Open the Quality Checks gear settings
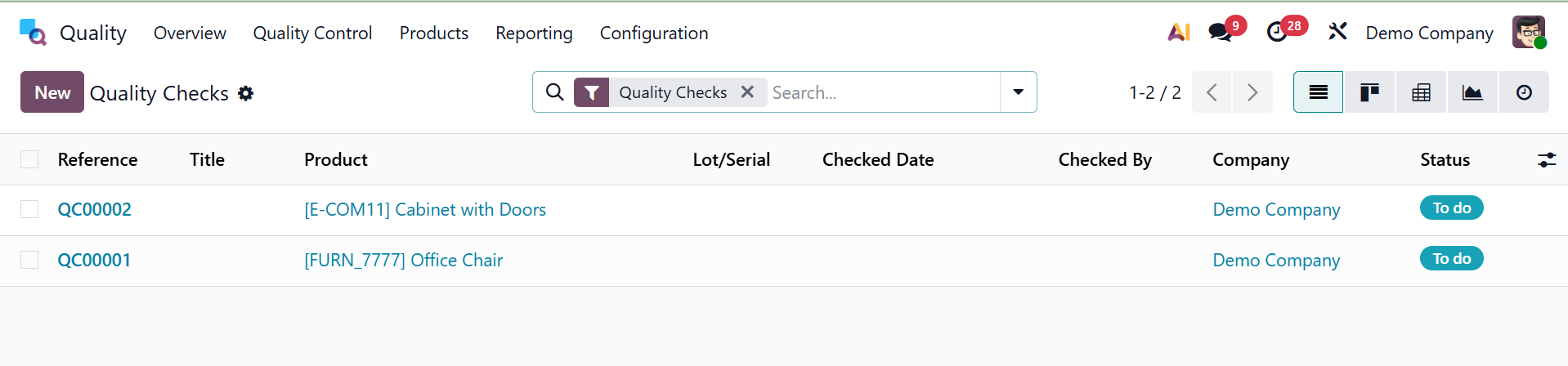 pyautogui.click(x=246, y=94)
